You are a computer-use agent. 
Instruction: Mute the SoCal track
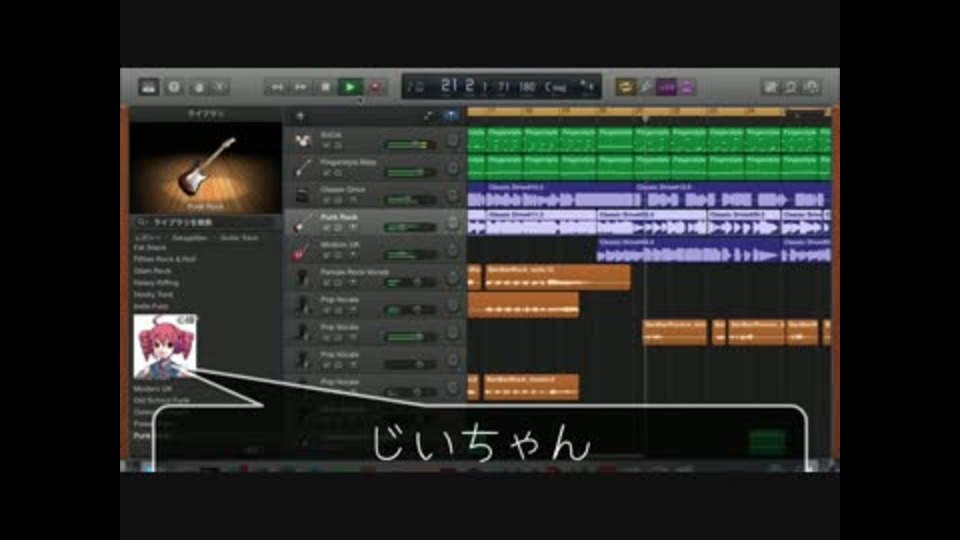click(x=327, y=145)
